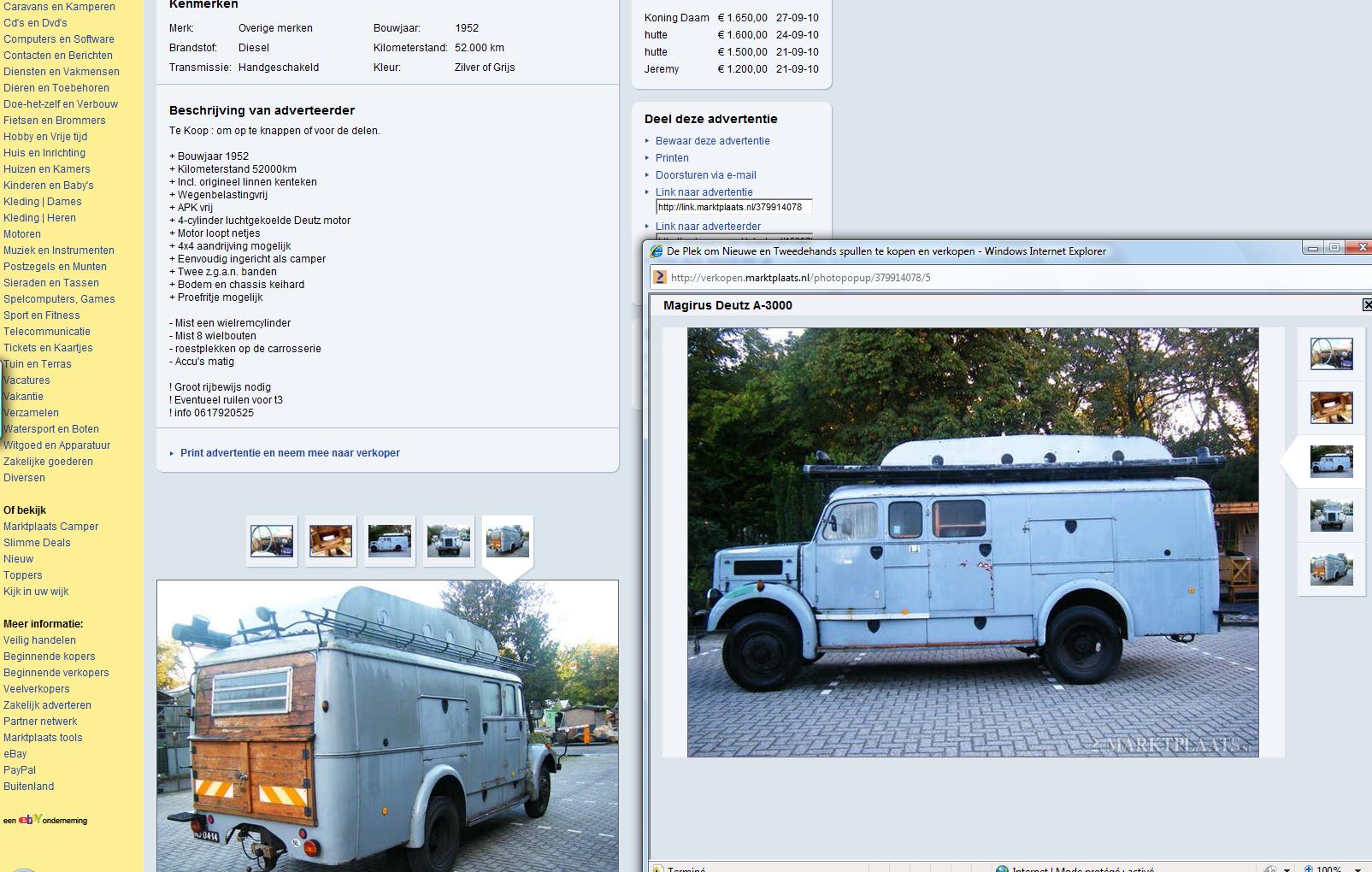Screen dimensions: 1372x872
Task: Click steering wheel thumbnail in the ad page strip
Action: (x=272, y=541)
